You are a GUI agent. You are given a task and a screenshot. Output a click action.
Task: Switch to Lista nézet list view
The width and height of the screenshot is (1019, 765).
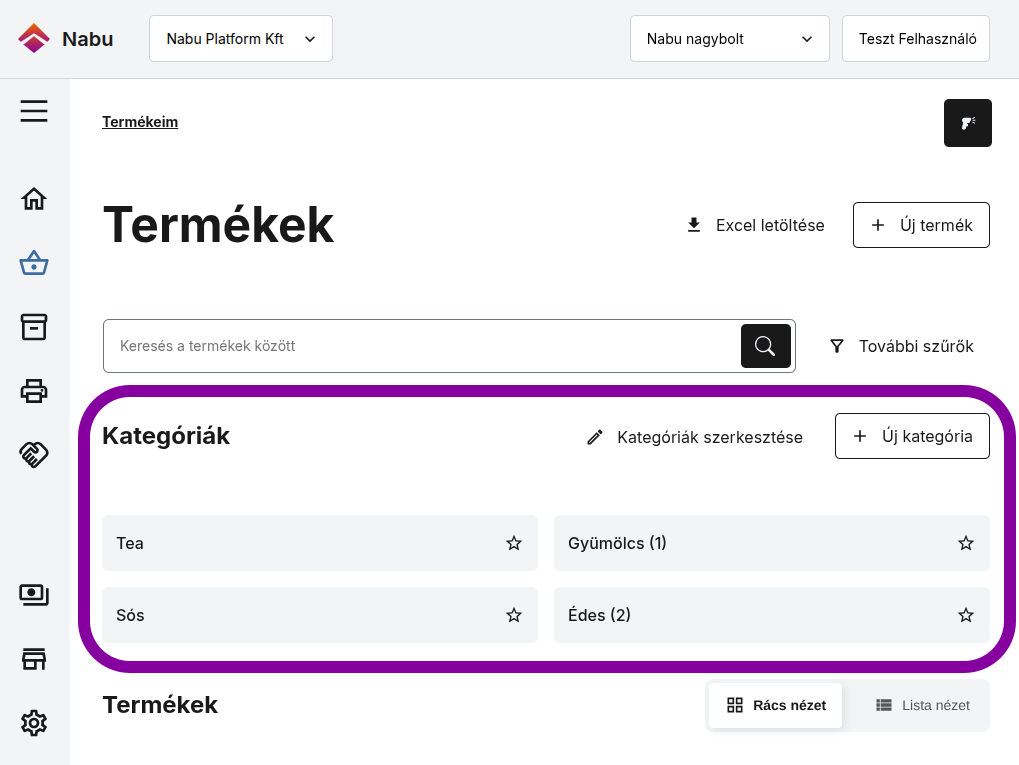[923, 705]
